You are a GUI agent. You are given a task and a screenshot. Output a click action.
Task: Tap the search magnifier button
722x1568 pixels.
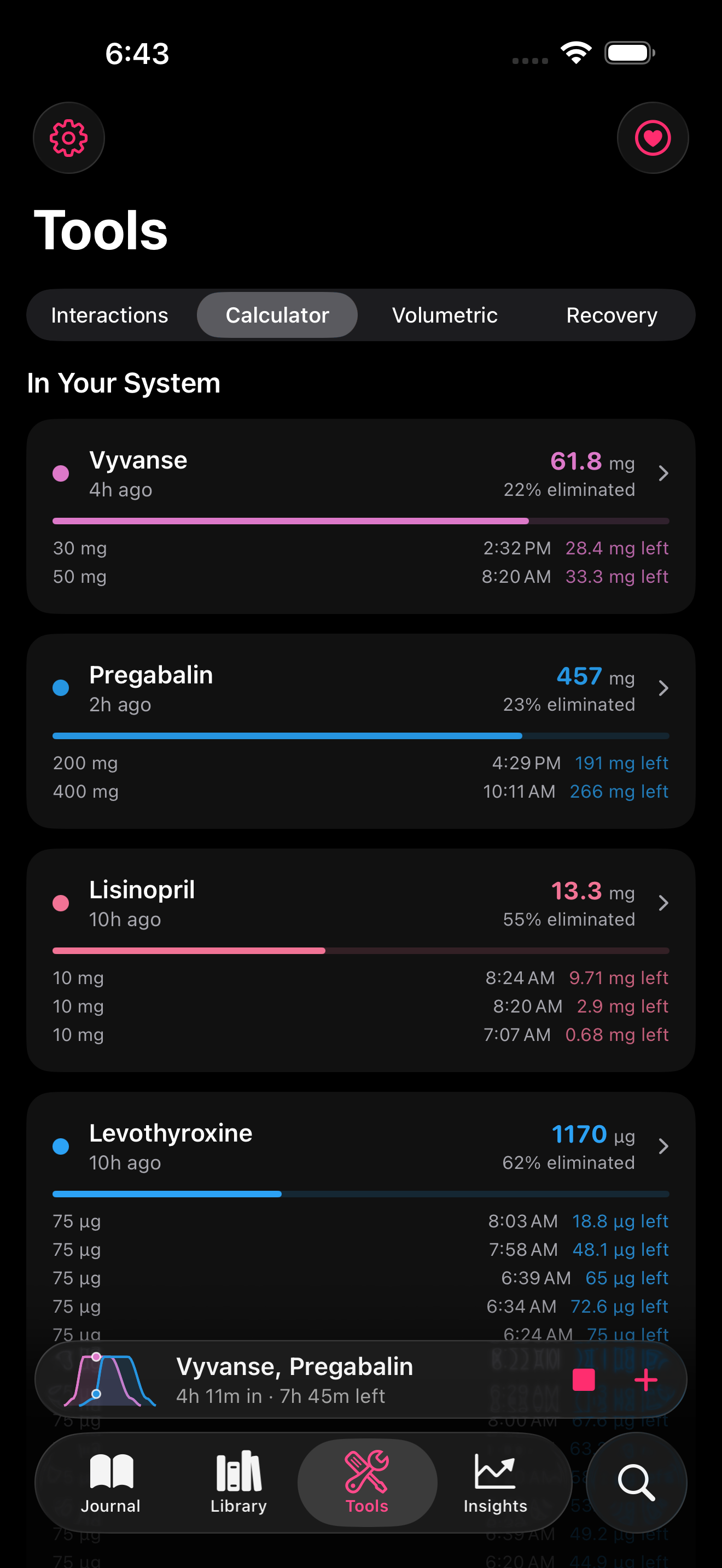[636, 1482]
